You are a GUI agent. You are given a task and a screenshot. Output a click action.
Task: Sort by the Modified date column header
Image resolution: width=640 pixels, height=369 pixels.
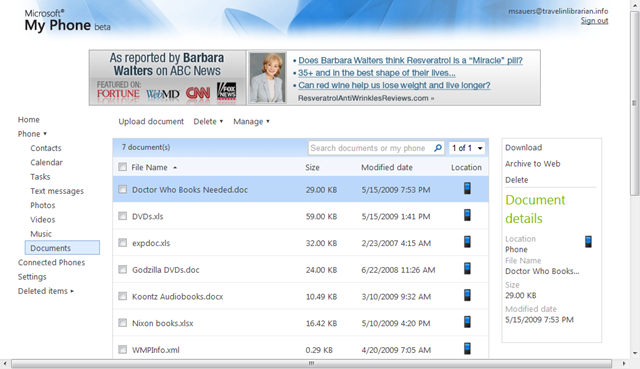(x=387, y=167)
